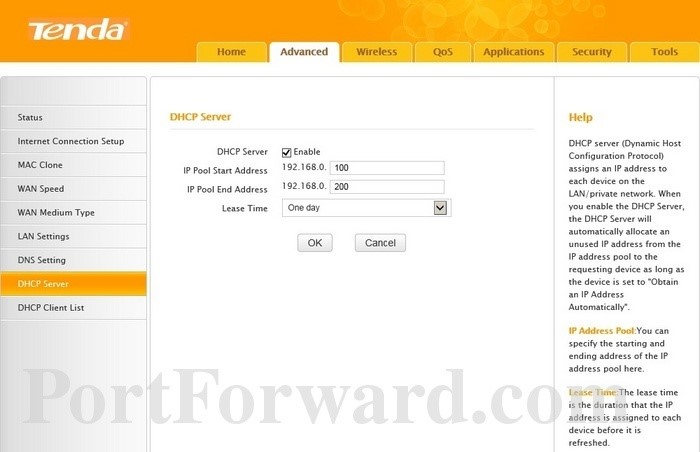Open the Security tab

(x=591, y=52)
